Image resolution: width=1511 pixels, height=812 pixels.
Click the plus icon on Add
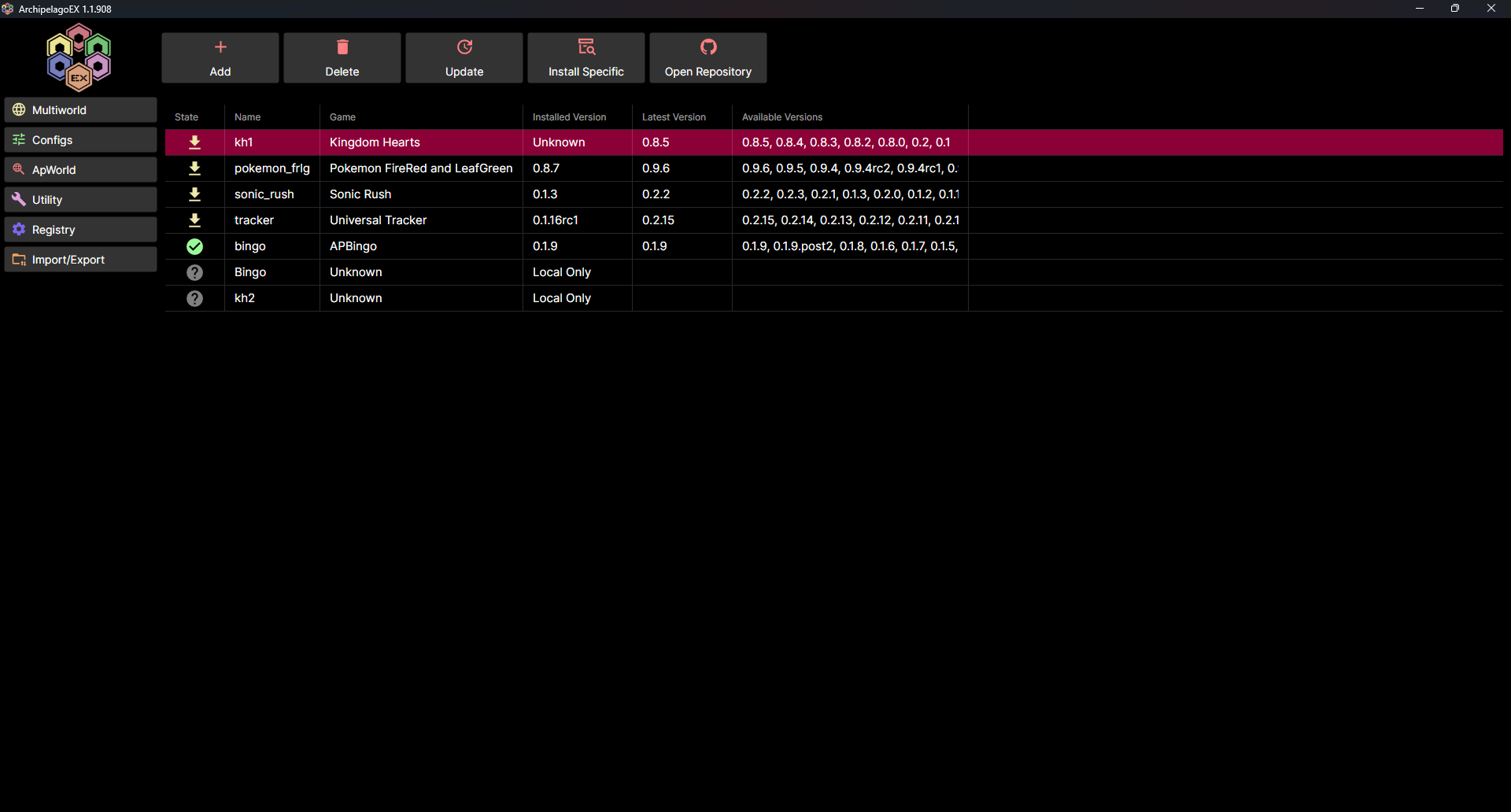(220, 47)
